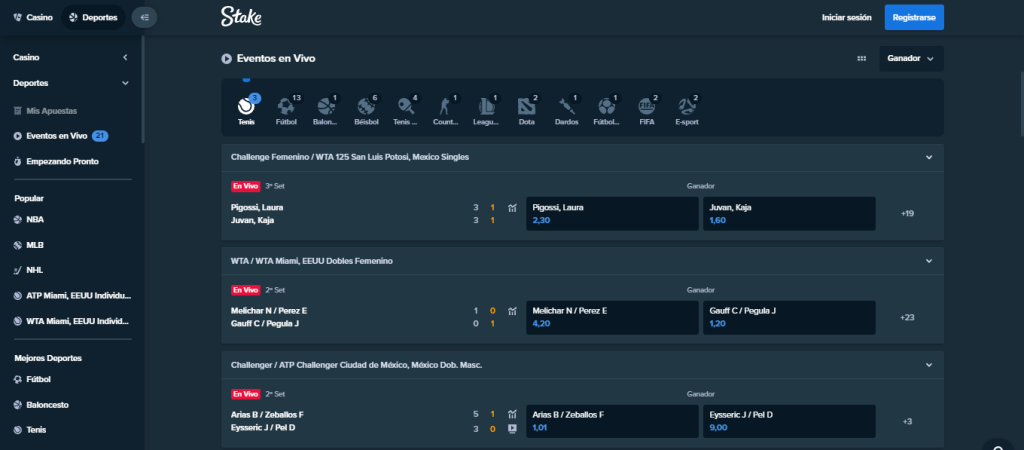
Task: Collapse WTA Miami Dobles Femenino section
Action: tap(929, 261)
